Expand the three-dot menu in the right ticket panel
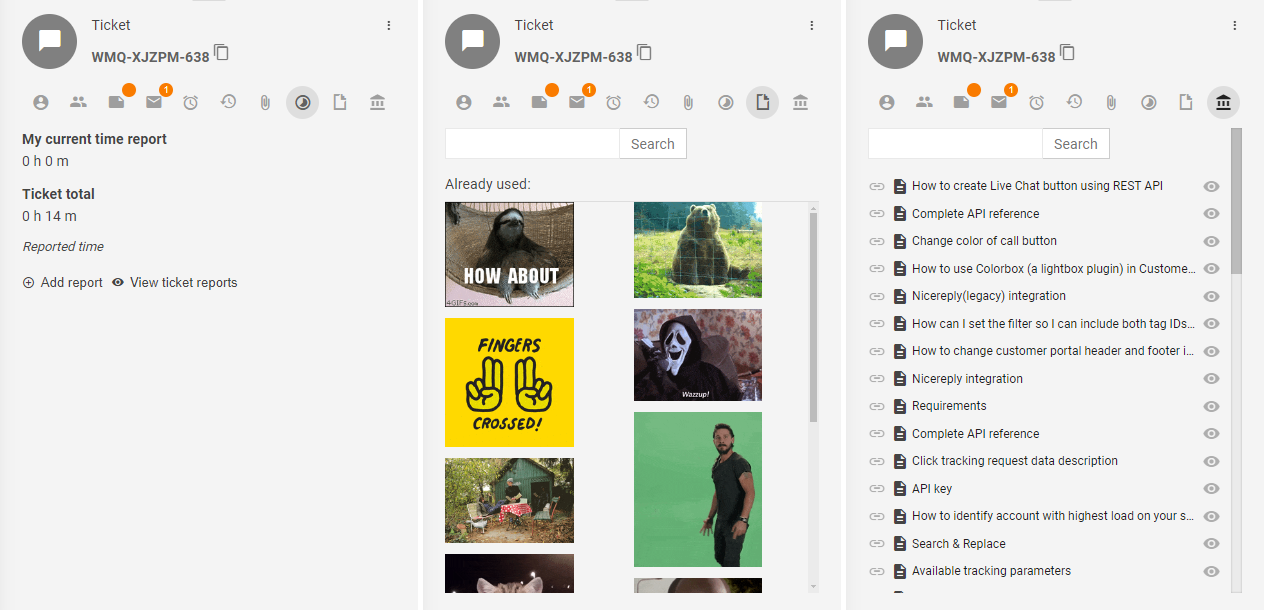This screenshot has height=610, width=1264. [x=1235, y=26]
